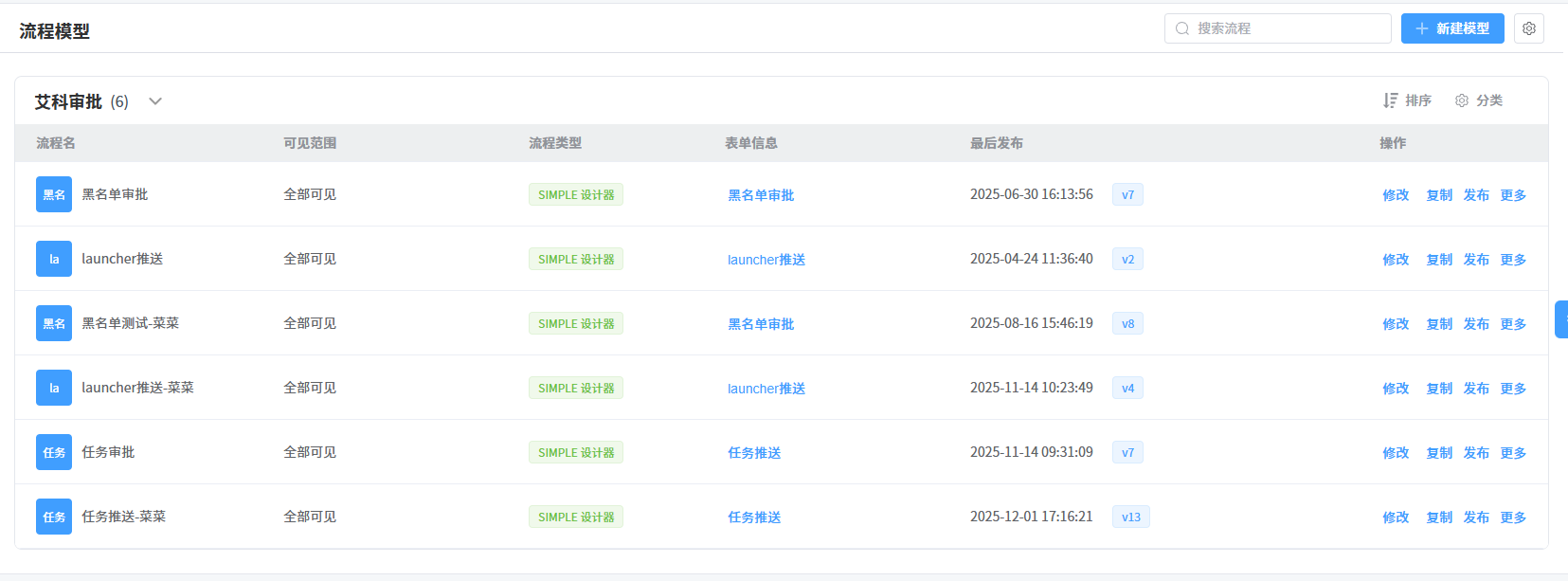Click the 排序 button

tap(1407, 100)
